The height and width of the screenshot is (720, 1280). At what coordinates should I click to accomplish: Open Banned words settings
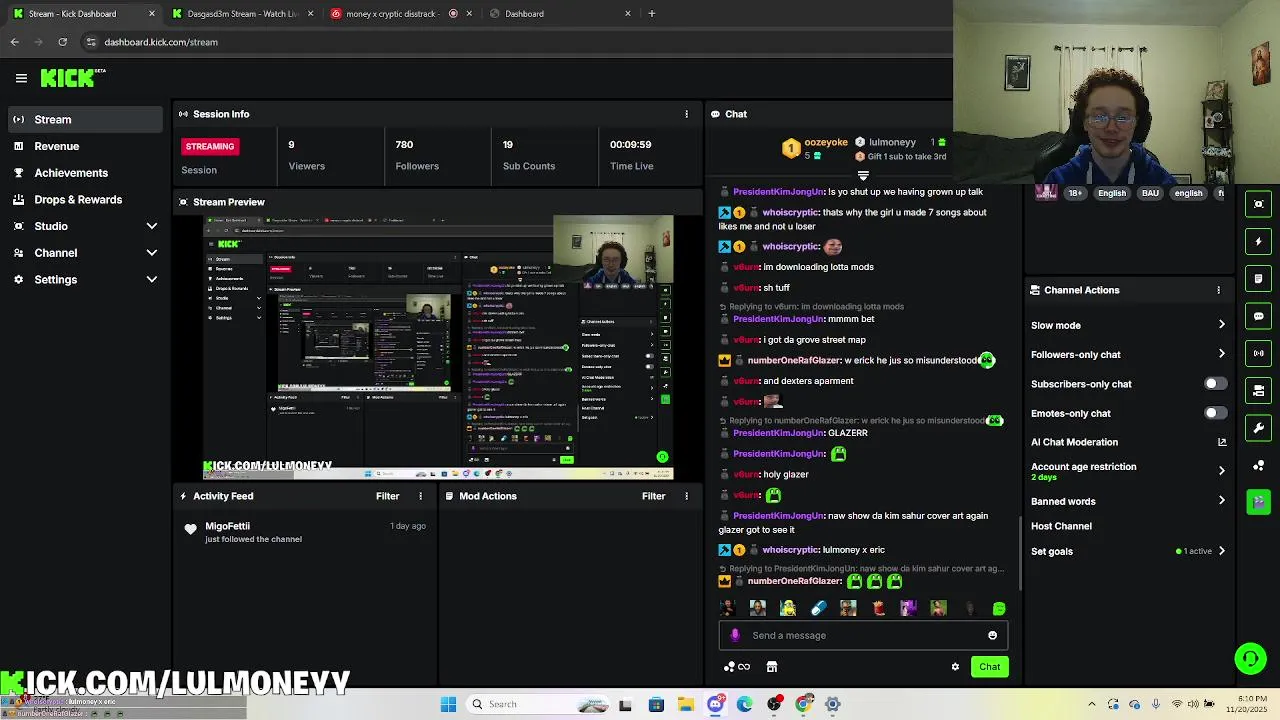1128,501
